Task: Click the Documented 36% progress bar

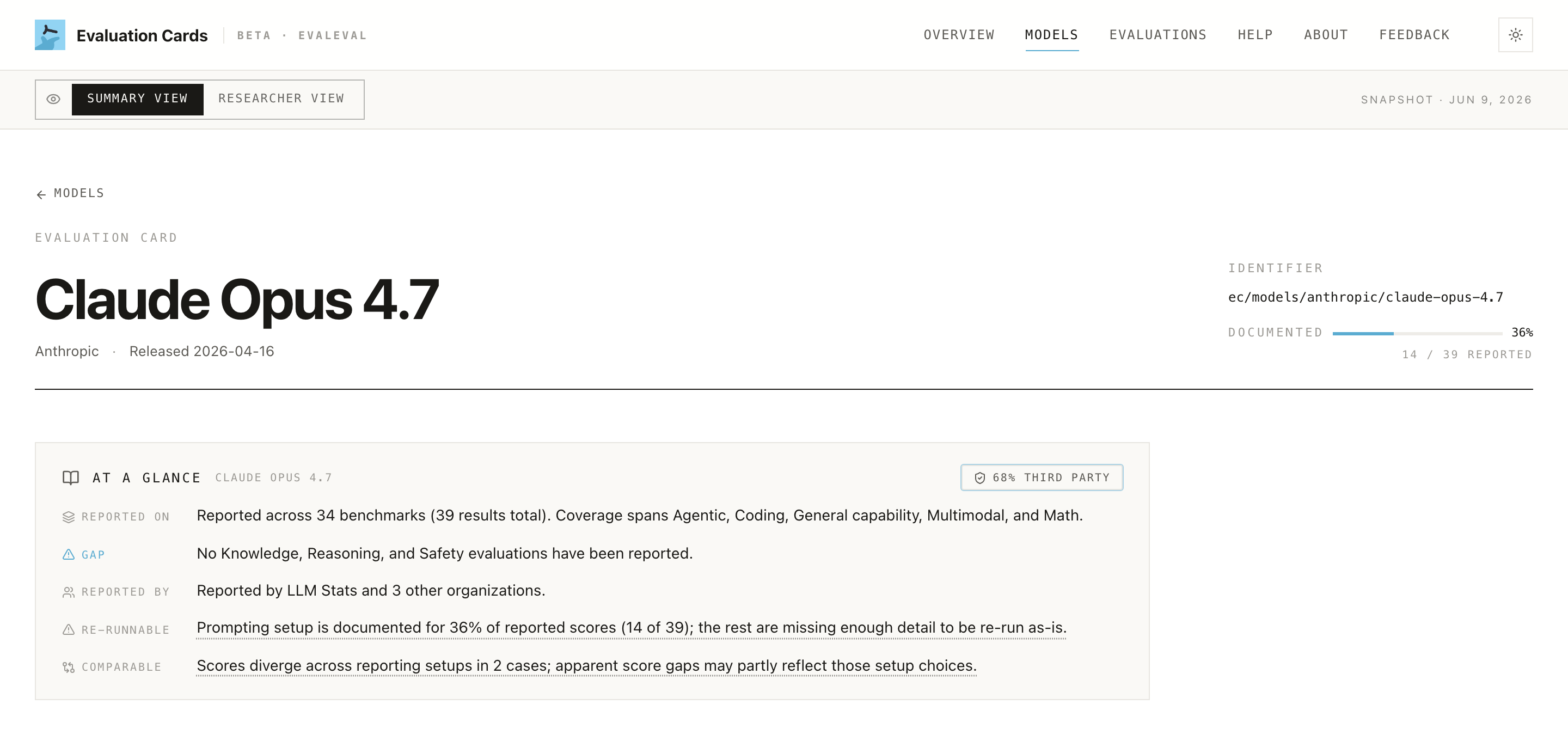Action: tap(1417, 333)
